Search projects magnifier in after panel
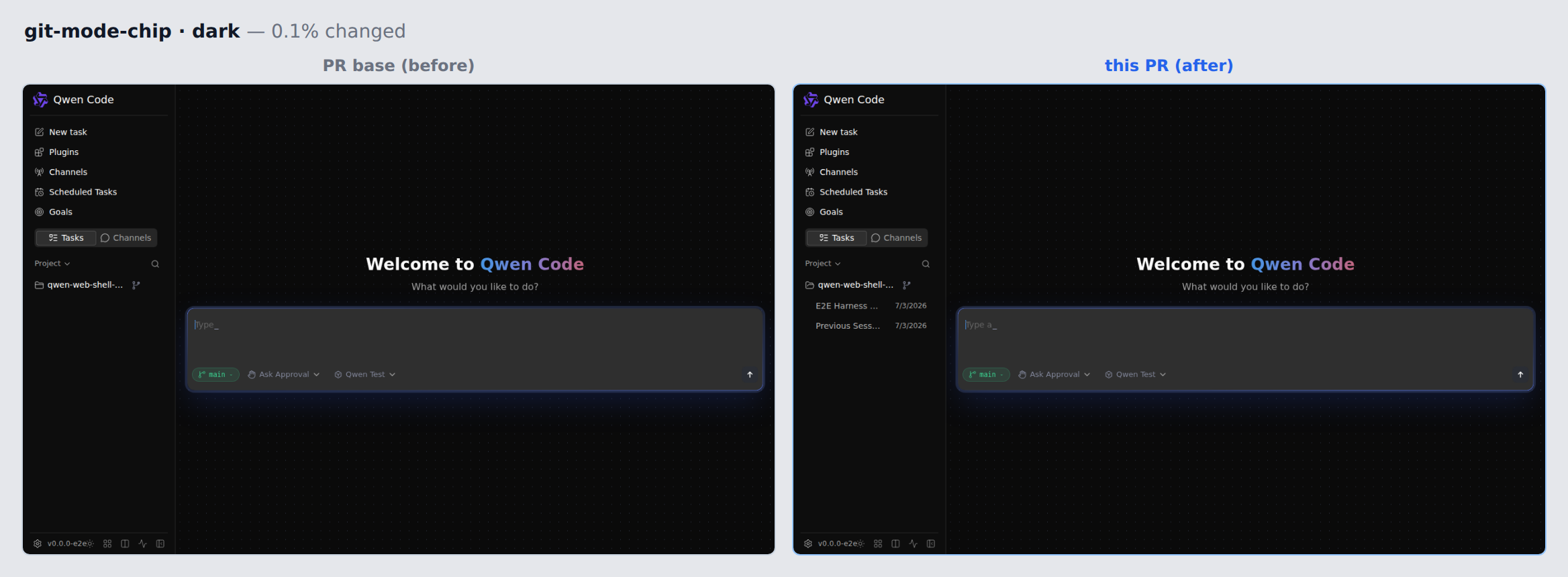The image size is (1568, 577). (926, 264)
